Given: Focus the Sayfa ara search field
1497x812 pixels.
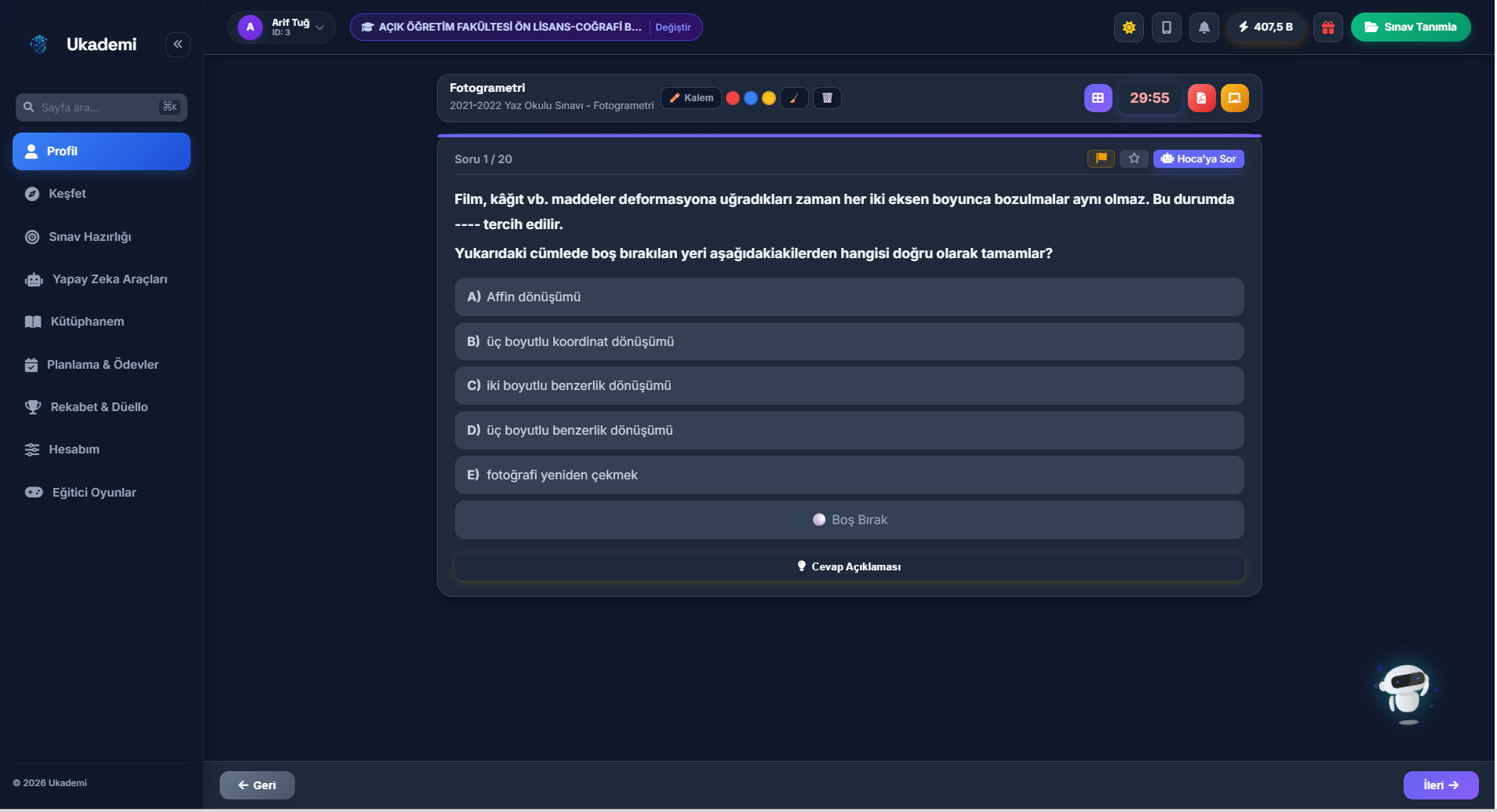Looking at the screenshot, I should pyautogui.click(x=101, y=107).
